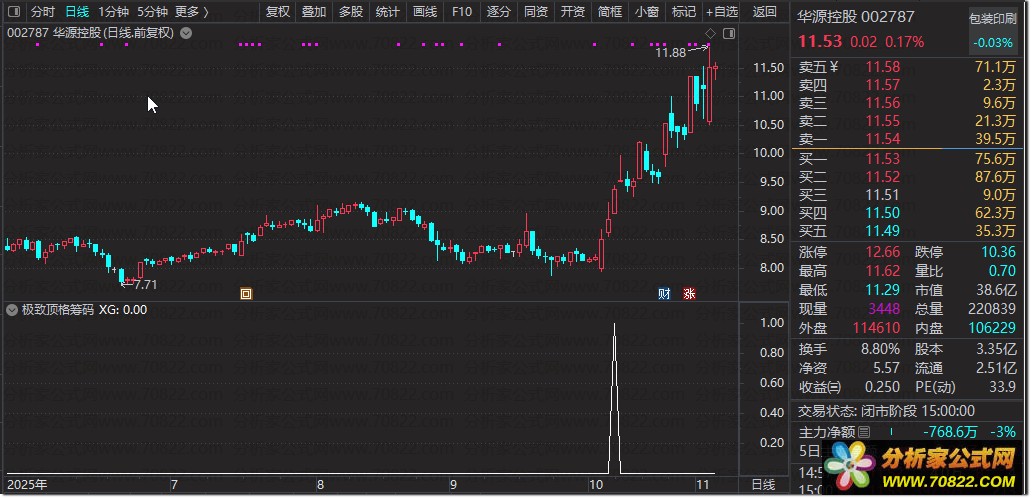
Task: Click the 卖一 price 11.54
Action: (x=882, y=139)
